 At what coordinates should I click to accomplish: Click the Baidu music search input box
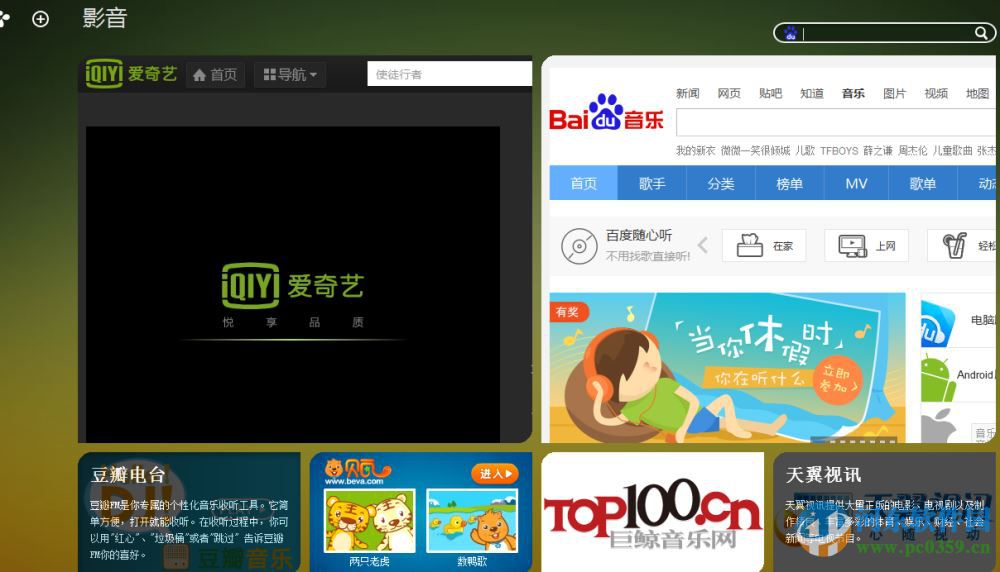tap(835, 122)
